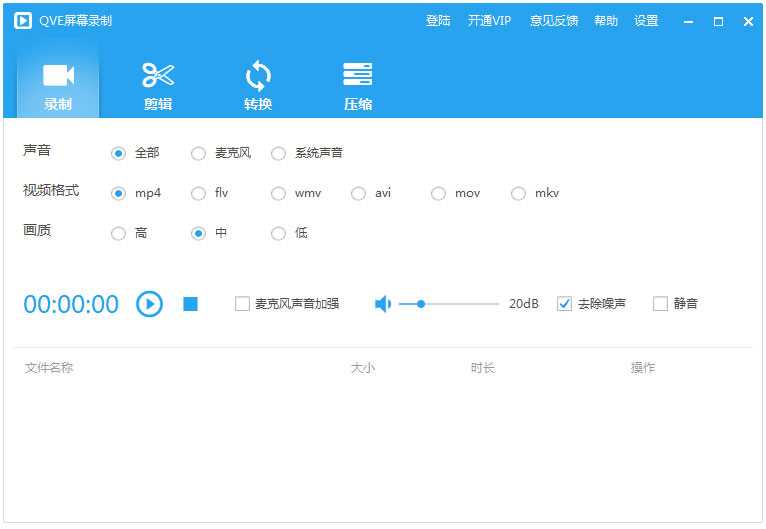
Task: Click the QVE app logo icon
Action: pos(22,21)
